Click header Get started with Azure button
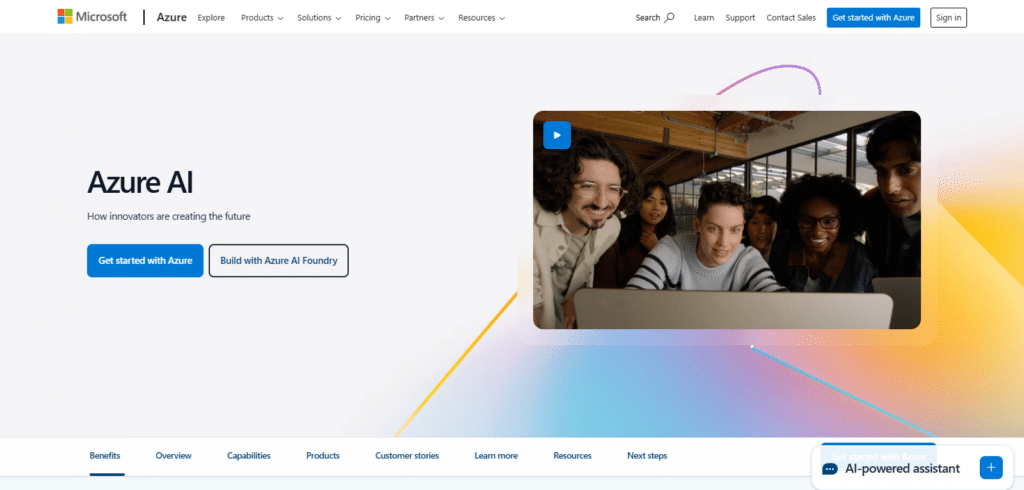Screen dimensions: 1024x490 point(873,18)
